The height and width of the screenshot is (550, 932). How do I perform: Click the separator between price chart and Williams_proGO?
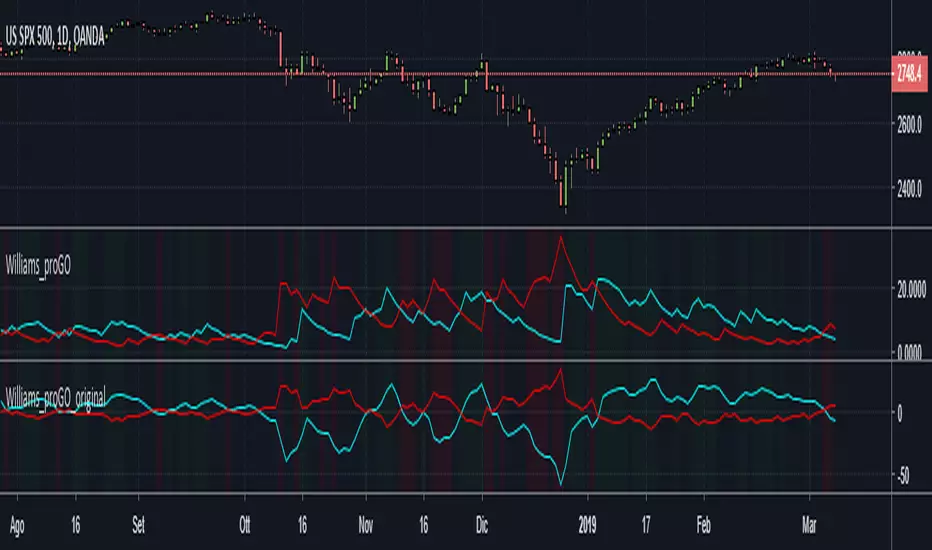466,230
